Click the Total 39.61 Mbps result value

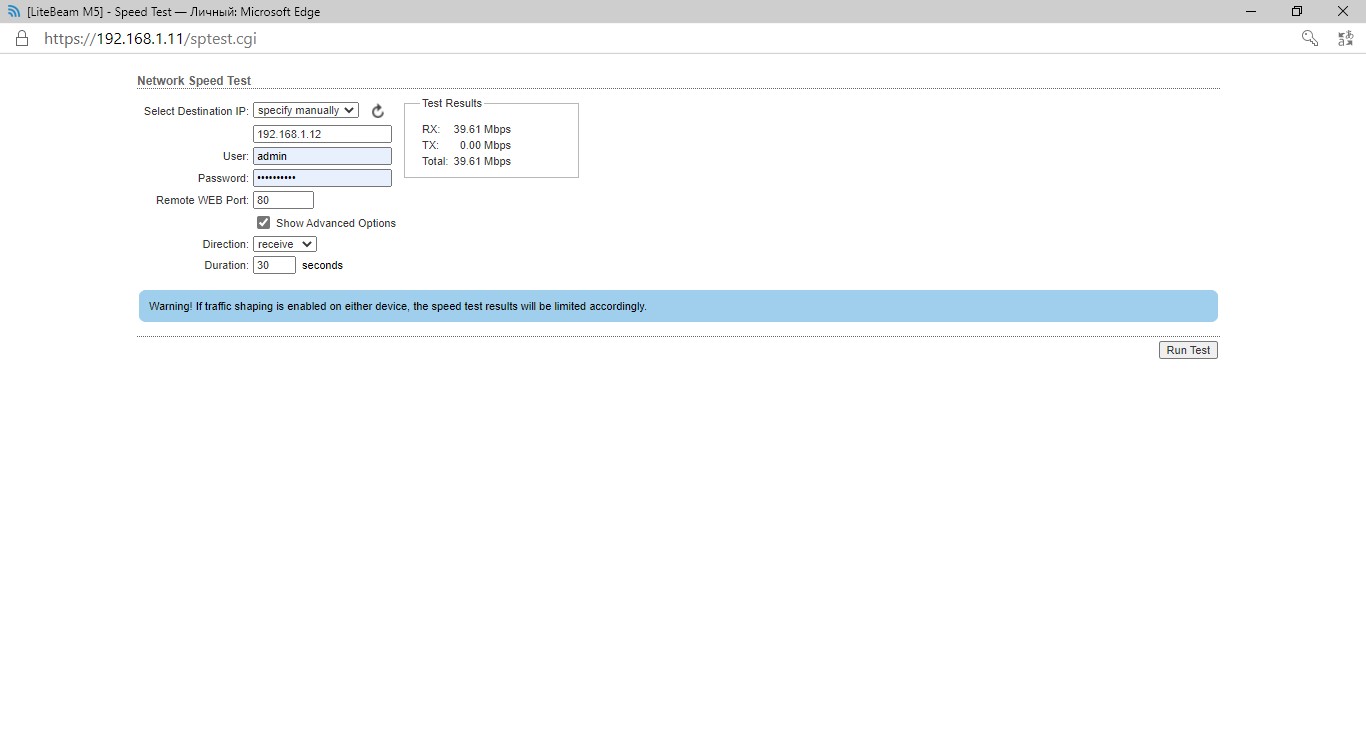[482, 161]
